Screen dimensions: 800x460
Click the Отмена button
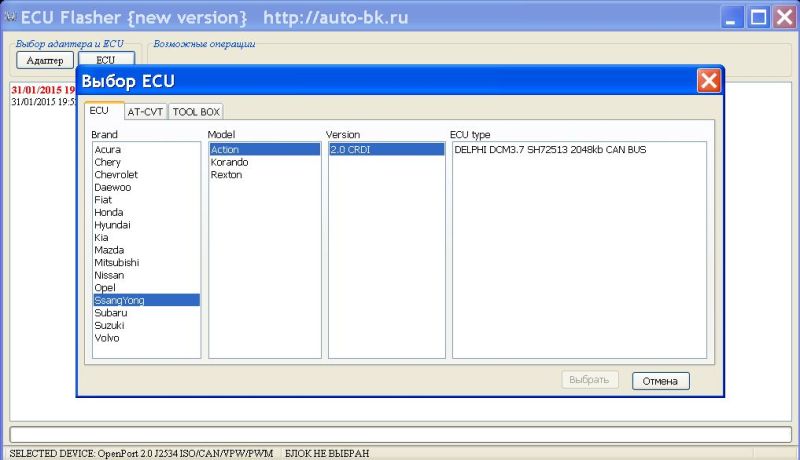(x=660, y=381)
